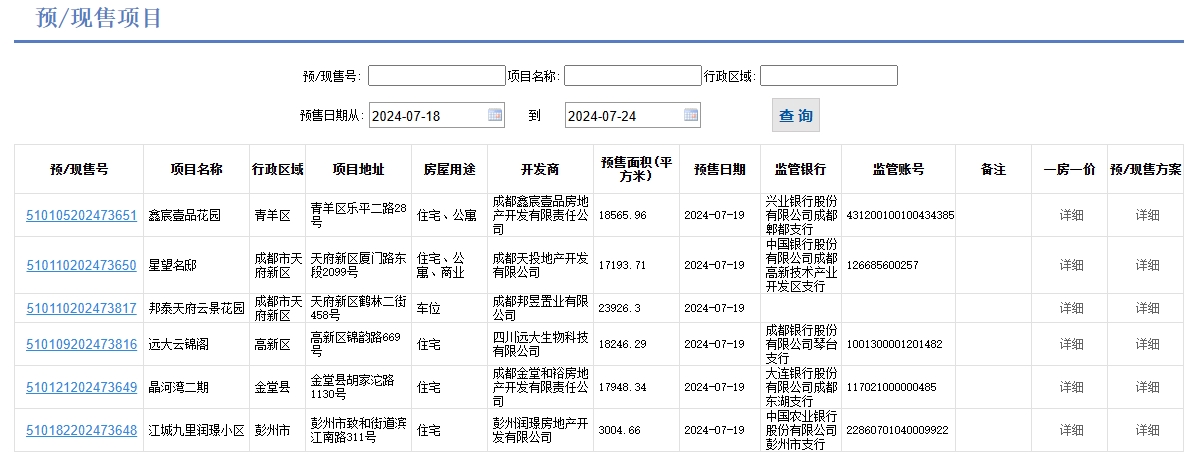View 一房一价 详细 for 远大云锦阁
Screen dimensions: 1192x457
1071,344
